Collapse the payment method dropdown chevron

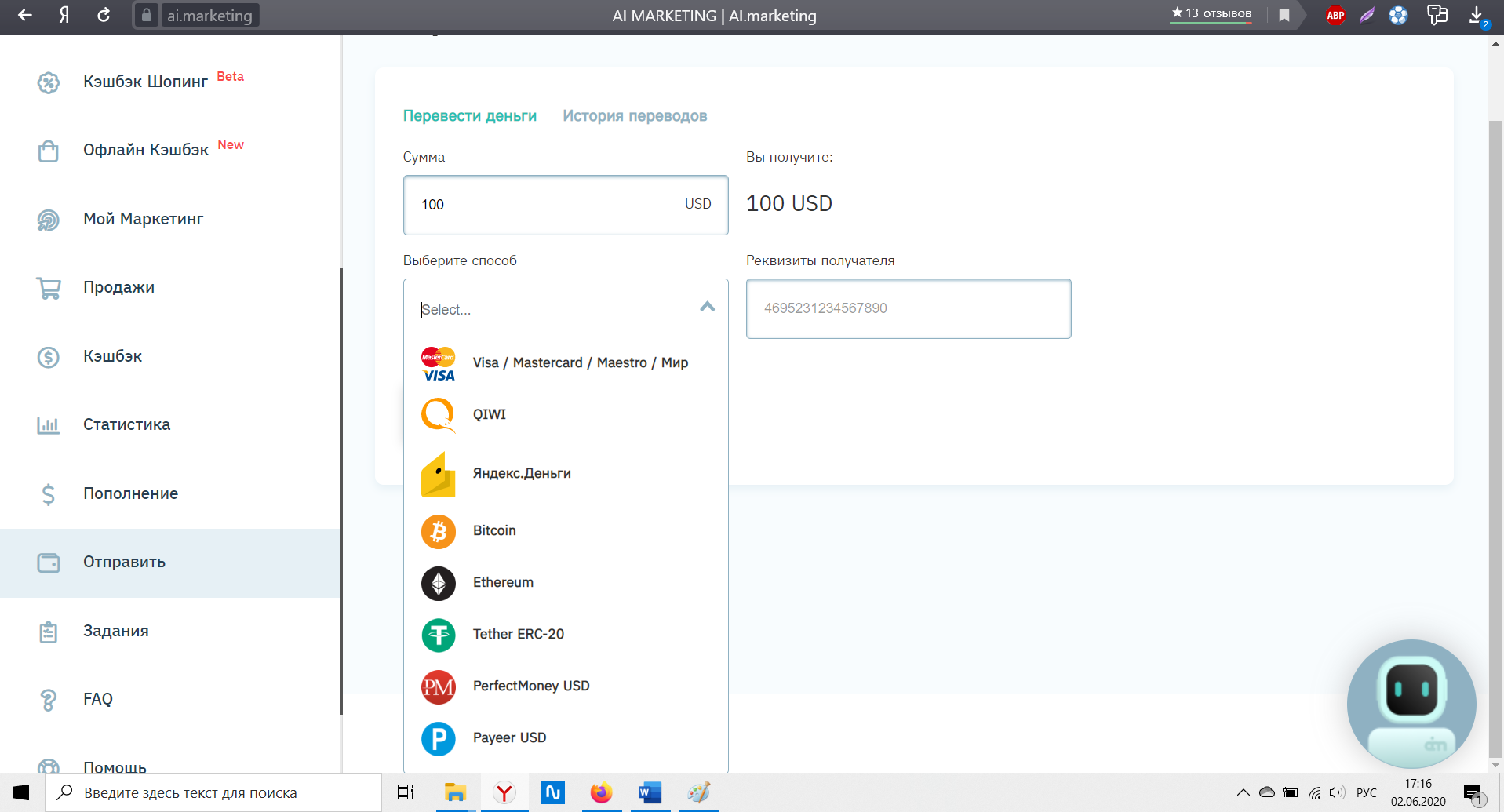click(707, 308)
